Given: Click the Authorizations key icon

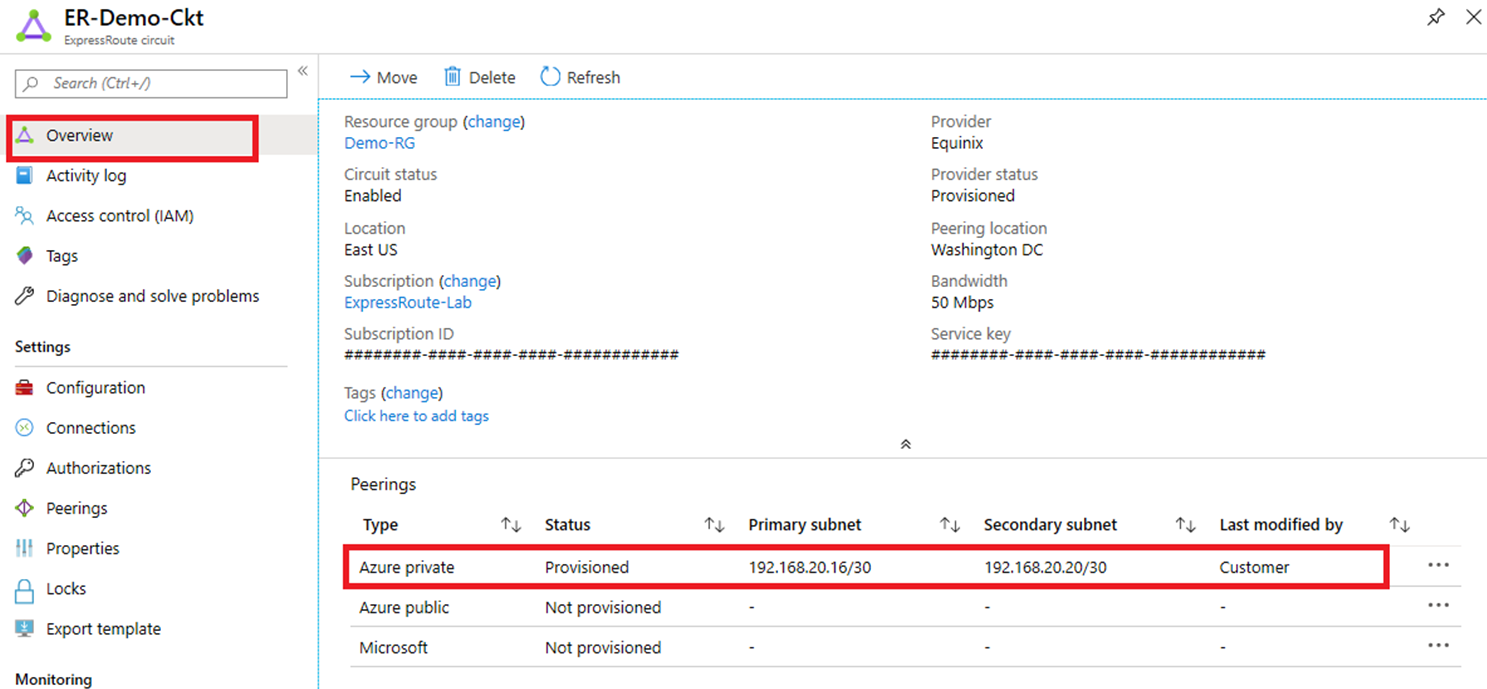Looking at the screenshot, I should [x=25, y=468].
